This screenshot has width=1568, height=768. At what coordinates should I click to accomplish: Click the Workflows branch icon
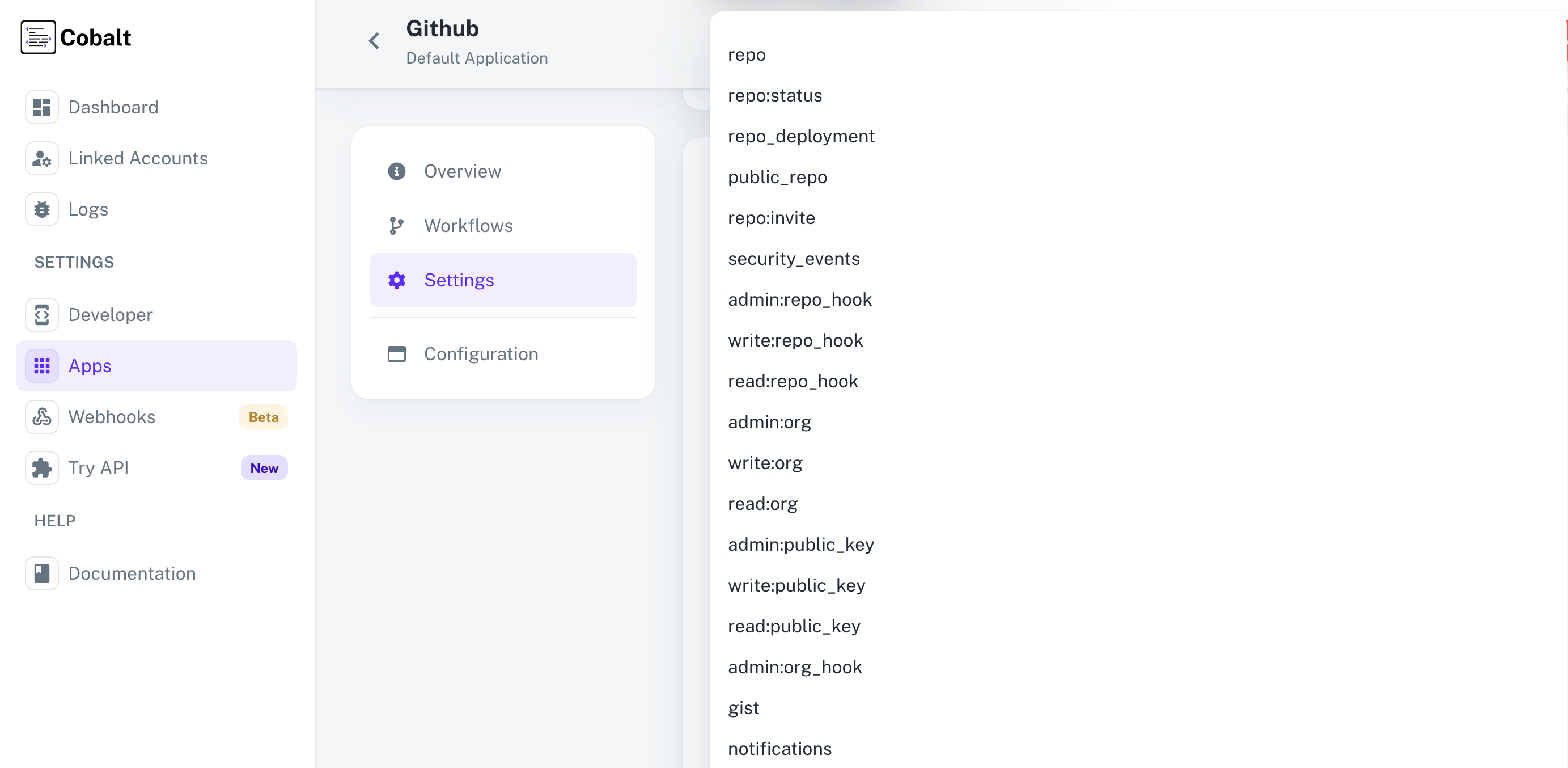(x=396, y=225)
